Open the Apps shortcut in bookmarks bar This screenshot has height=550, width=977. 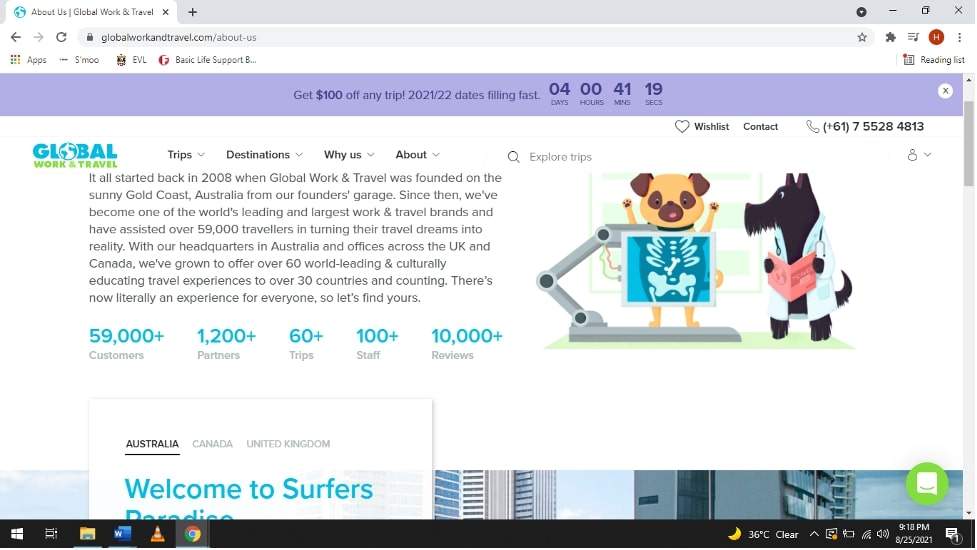(x=29, y=60)
